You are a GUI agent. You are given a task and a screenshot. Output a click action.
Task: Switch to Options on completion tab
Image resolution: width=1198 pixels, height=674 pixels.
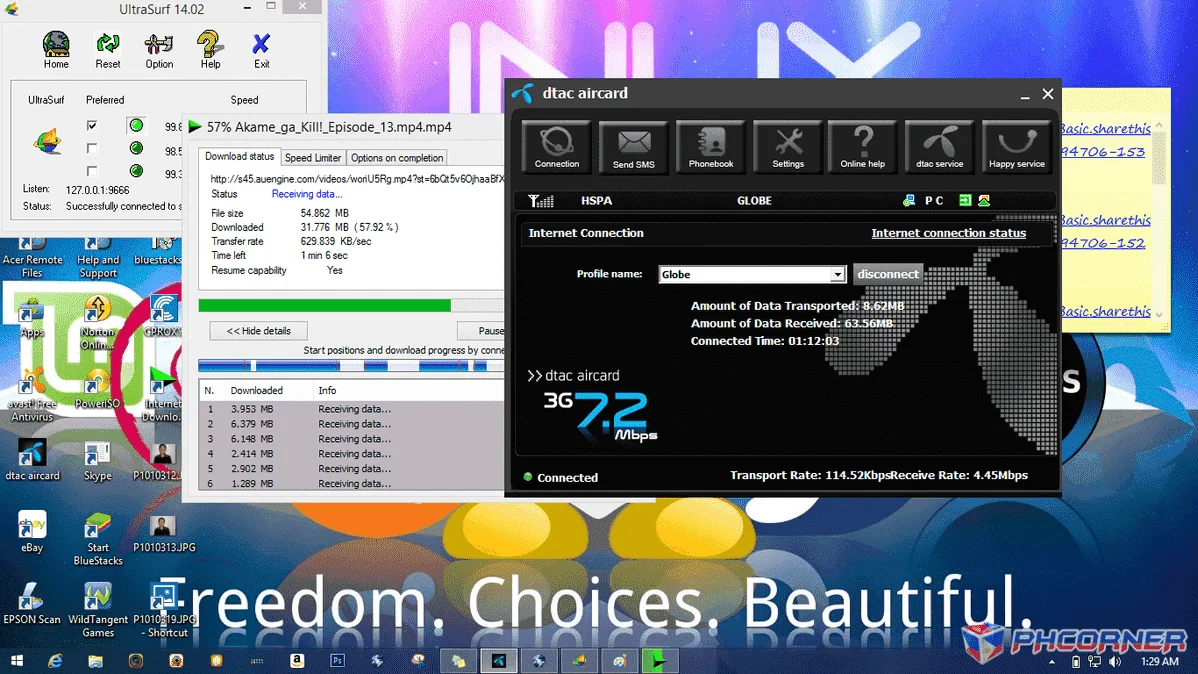tap(397, 157)
